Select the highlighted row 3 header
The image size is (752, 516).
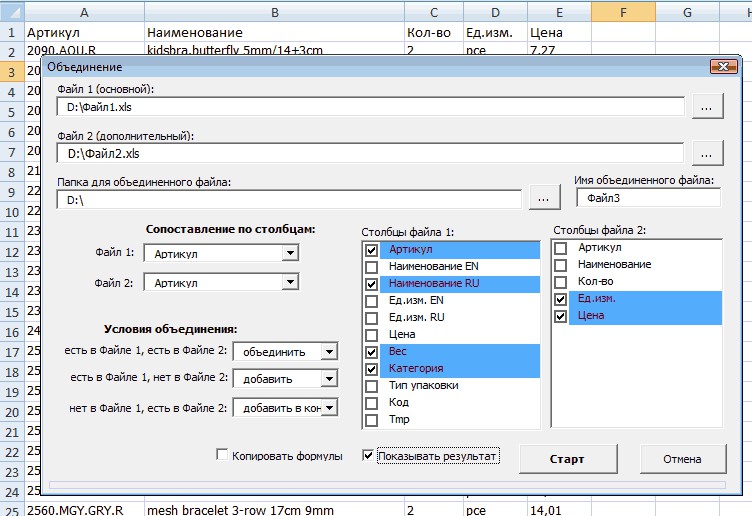tap(12, 72)
